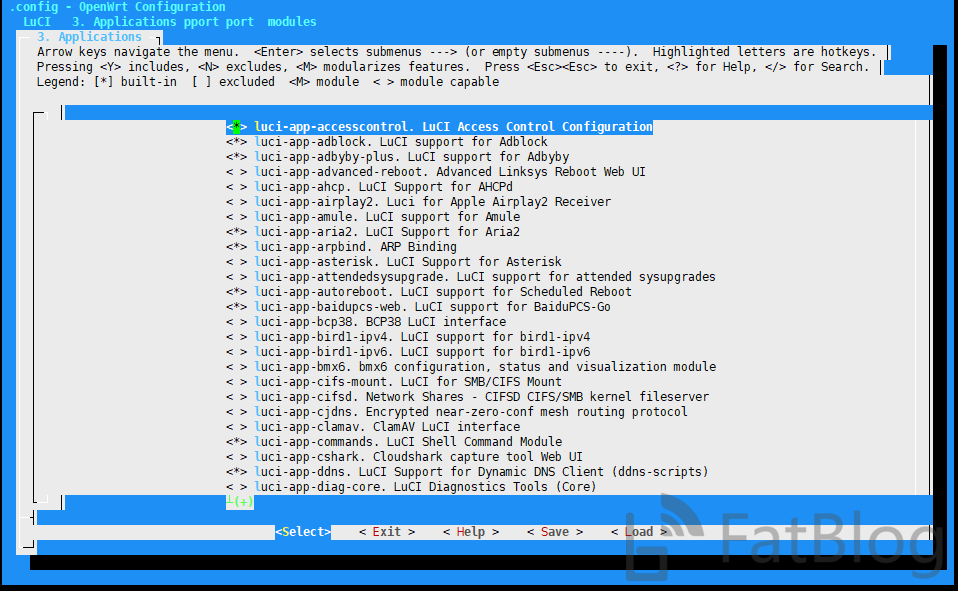
Task: Enable the luci-app-advanced-reboot selection marker
Action: 236,172
